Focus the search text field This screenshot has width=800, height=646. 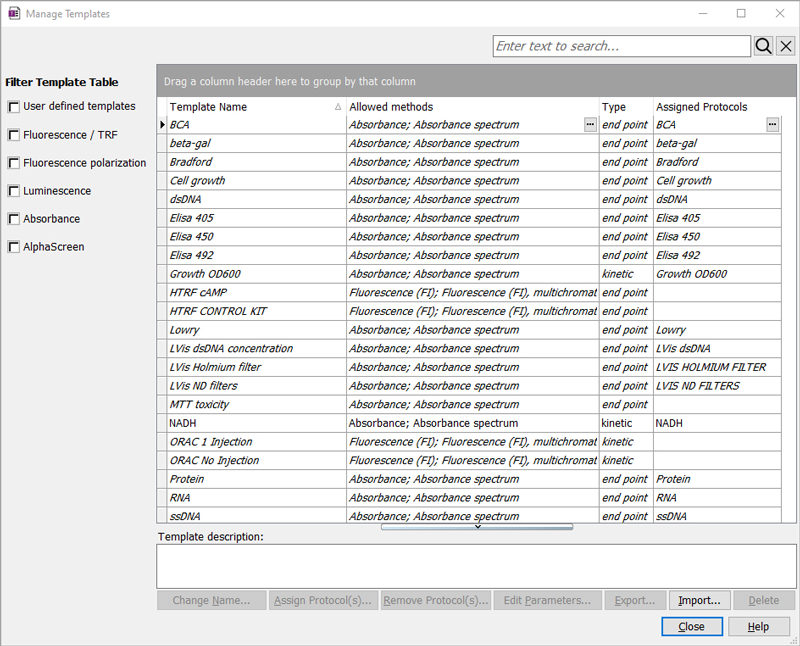click(622, 46)
